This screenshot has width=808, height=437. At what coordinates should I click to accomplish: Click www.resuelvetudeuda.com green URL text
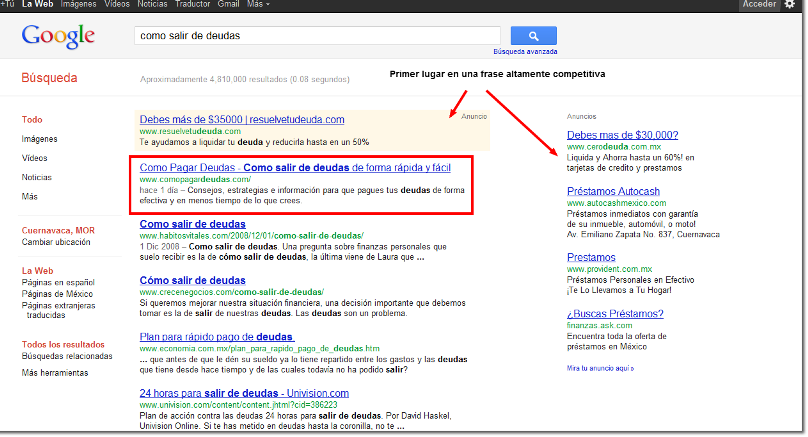[190, 131]
